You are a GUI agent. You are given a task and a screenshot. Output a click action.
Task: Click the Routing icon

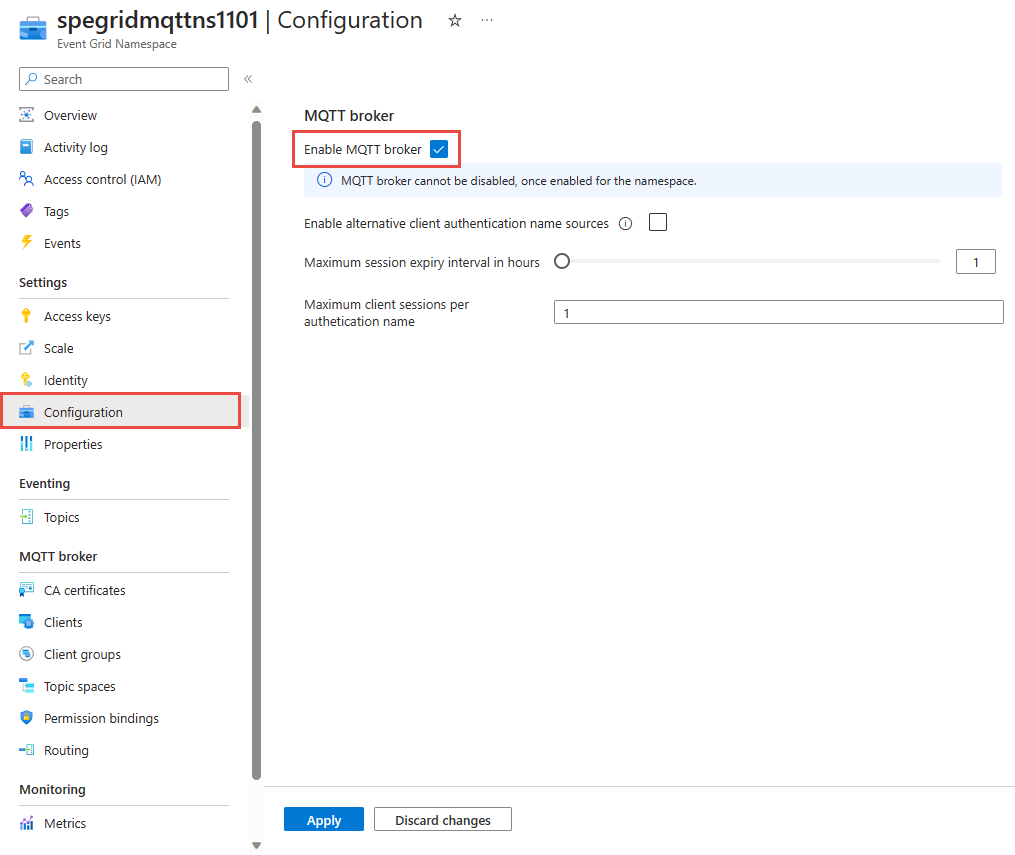point(27,750)
